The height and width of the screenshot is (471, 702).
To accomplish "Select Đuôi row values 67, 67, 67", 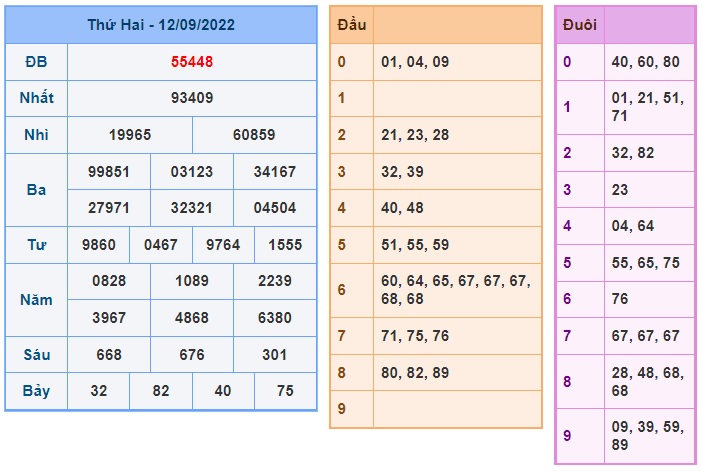I will point(646,336).
